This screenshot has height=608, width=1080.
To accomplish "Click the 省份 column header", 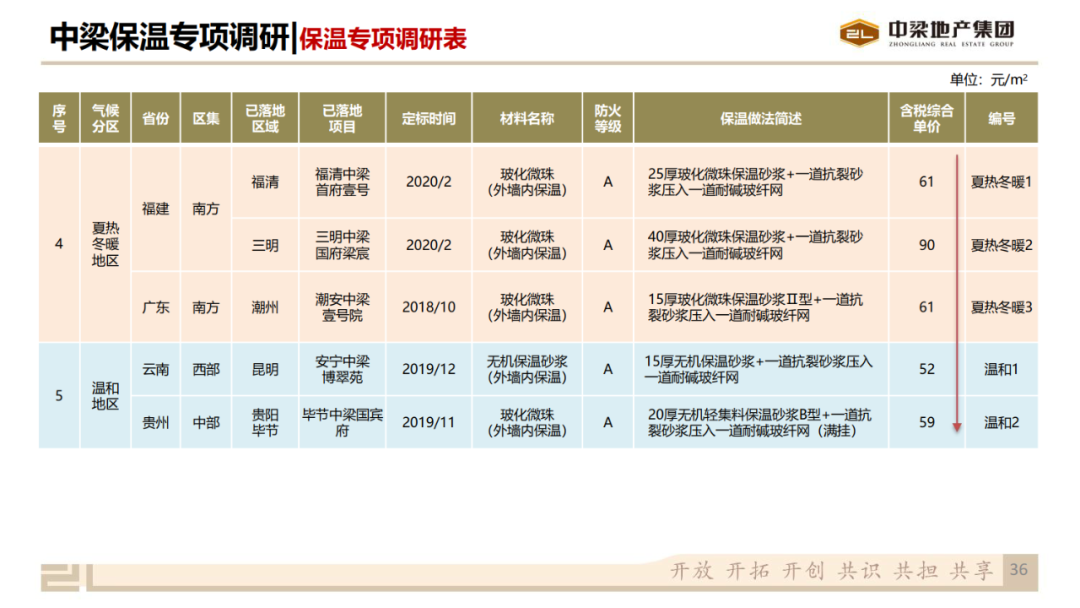I will click(156, 118).
